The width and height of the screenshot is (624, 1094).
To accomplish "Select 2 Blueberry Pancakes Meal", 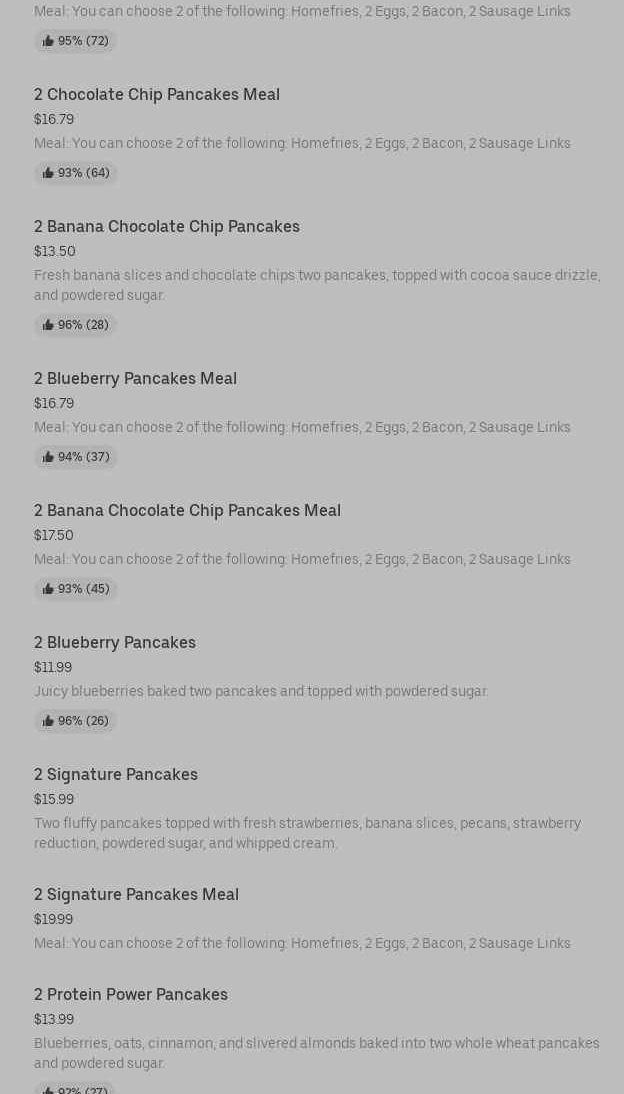I will pos(135,378).
